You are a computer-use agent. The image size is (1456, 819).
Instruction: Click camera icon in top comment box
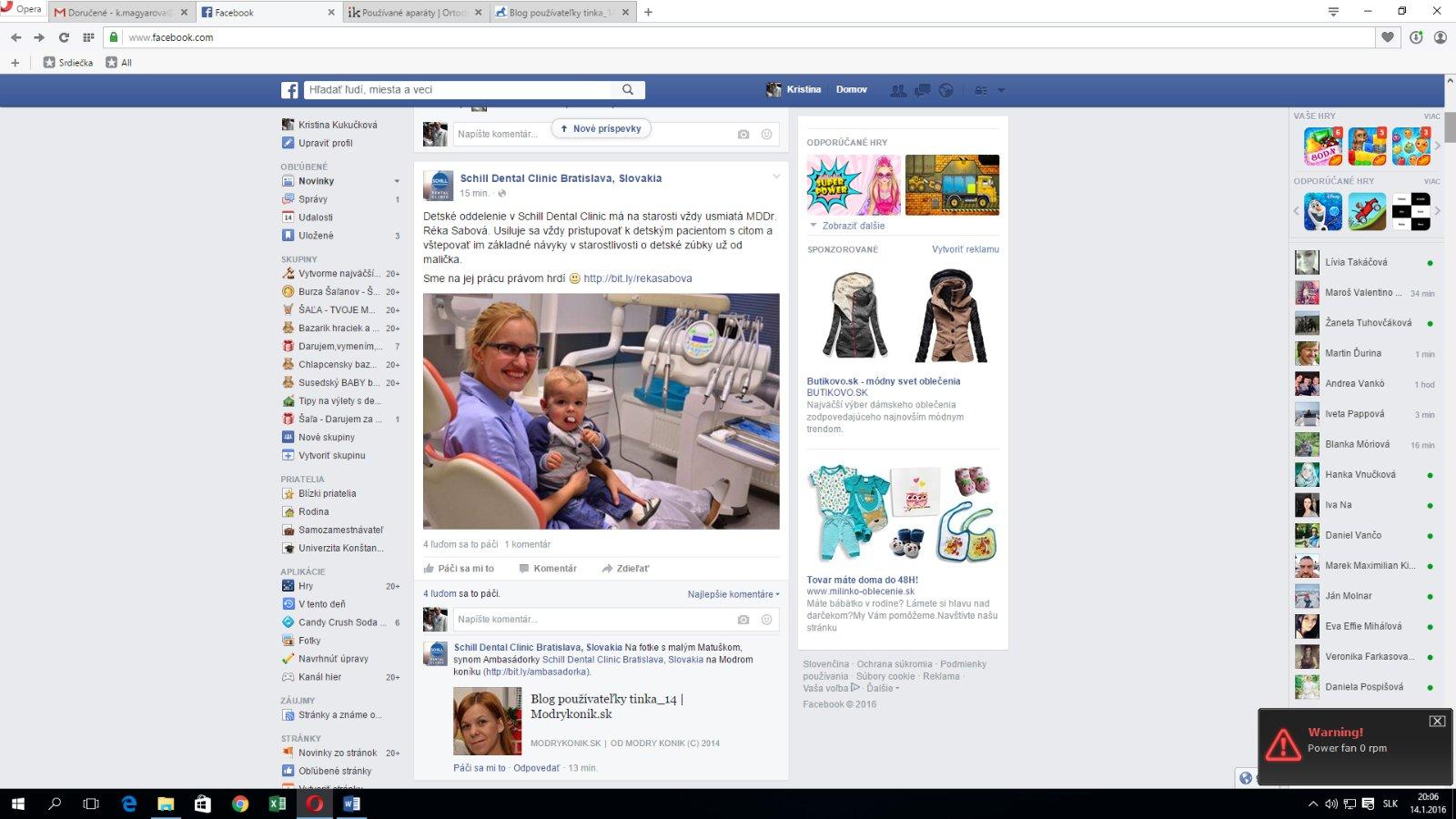(x=743, y=135)
